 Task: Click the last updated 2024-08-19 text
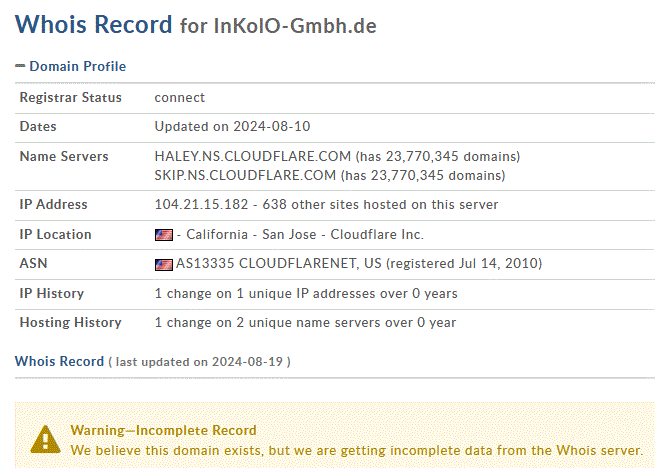click(x=199, y=362)
